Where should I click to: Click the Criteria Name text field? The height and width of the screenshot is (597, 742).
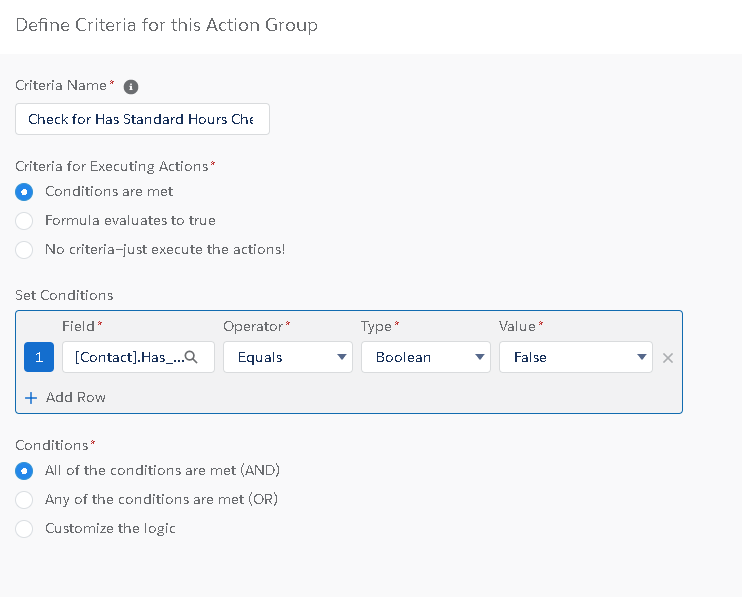click(x=142, y=119)
